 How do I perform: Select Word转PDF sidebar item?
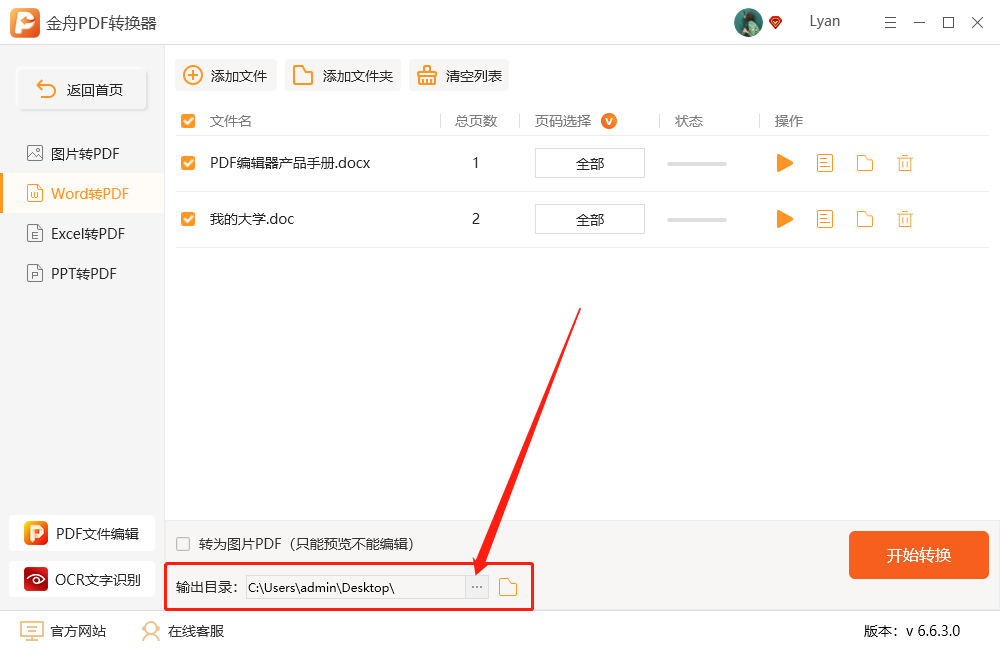click(x=83, y=193)
